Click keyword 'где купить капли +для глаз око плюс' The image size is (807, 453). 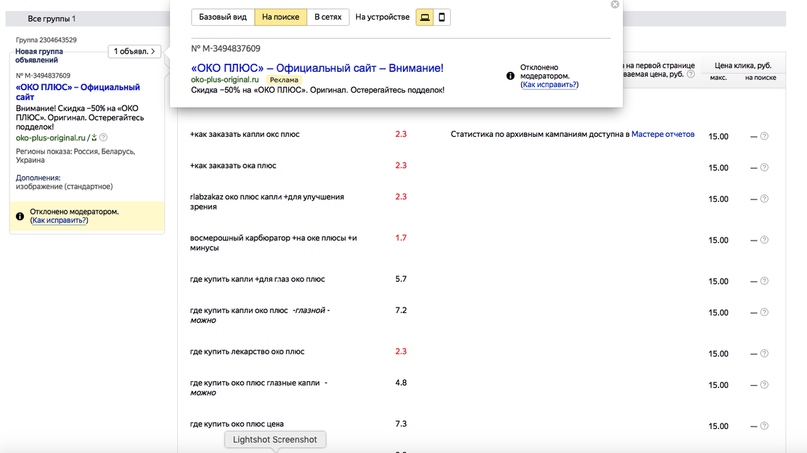click(257, 280)
